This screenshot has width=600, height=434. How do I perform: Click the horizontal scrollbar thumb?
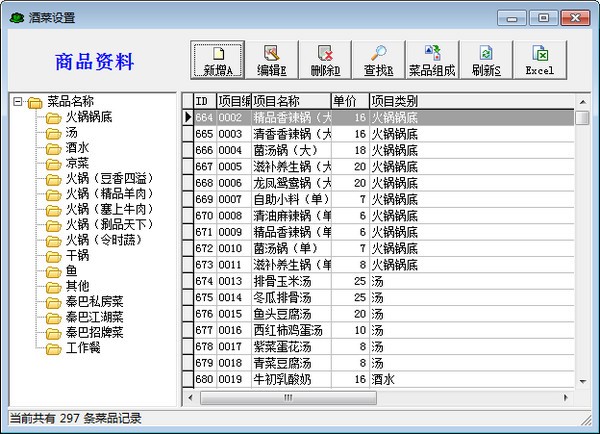click(288, 398)
